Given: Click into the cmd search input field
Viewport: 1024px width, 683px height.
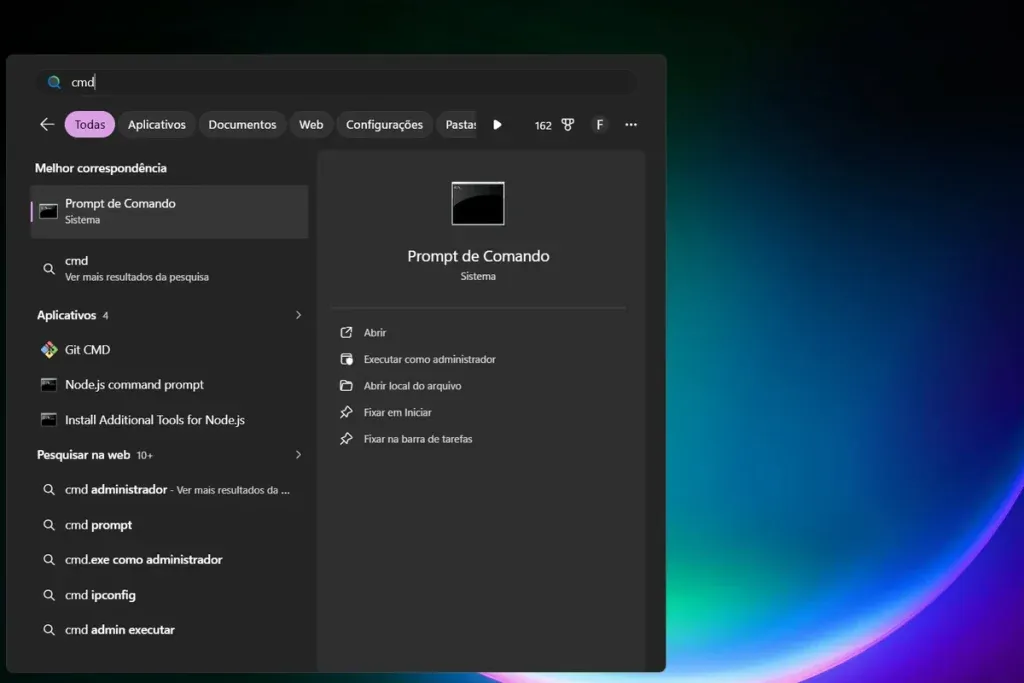Looking at the screenshot, I should point(336,82).
